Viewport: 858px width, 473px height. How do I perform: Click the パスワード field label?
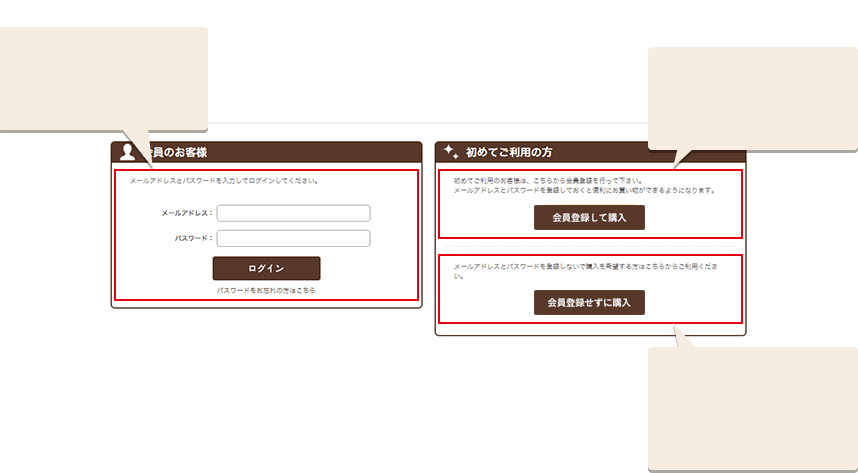(193, 238)
